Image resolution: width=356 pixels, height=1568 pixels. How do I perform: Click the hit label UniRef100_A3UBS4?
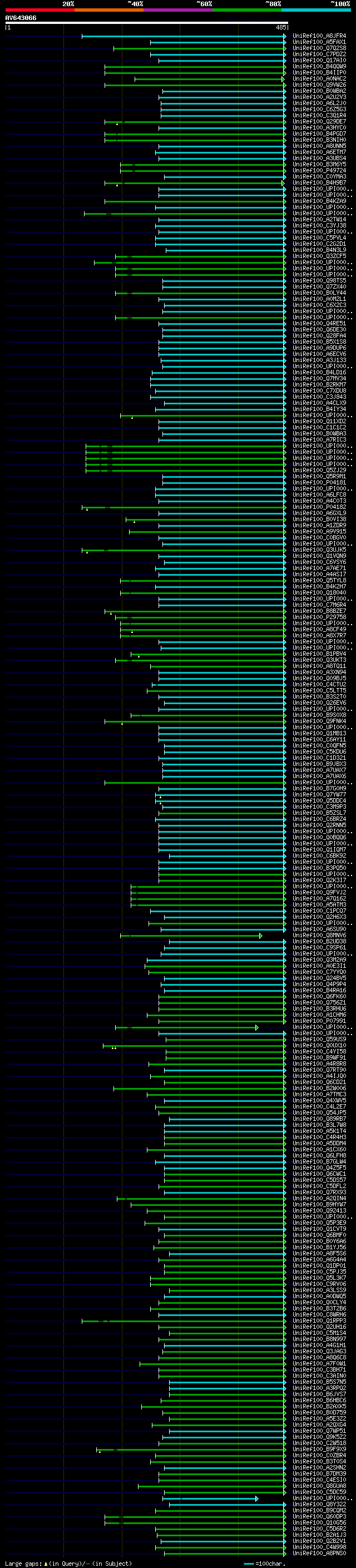319,159
